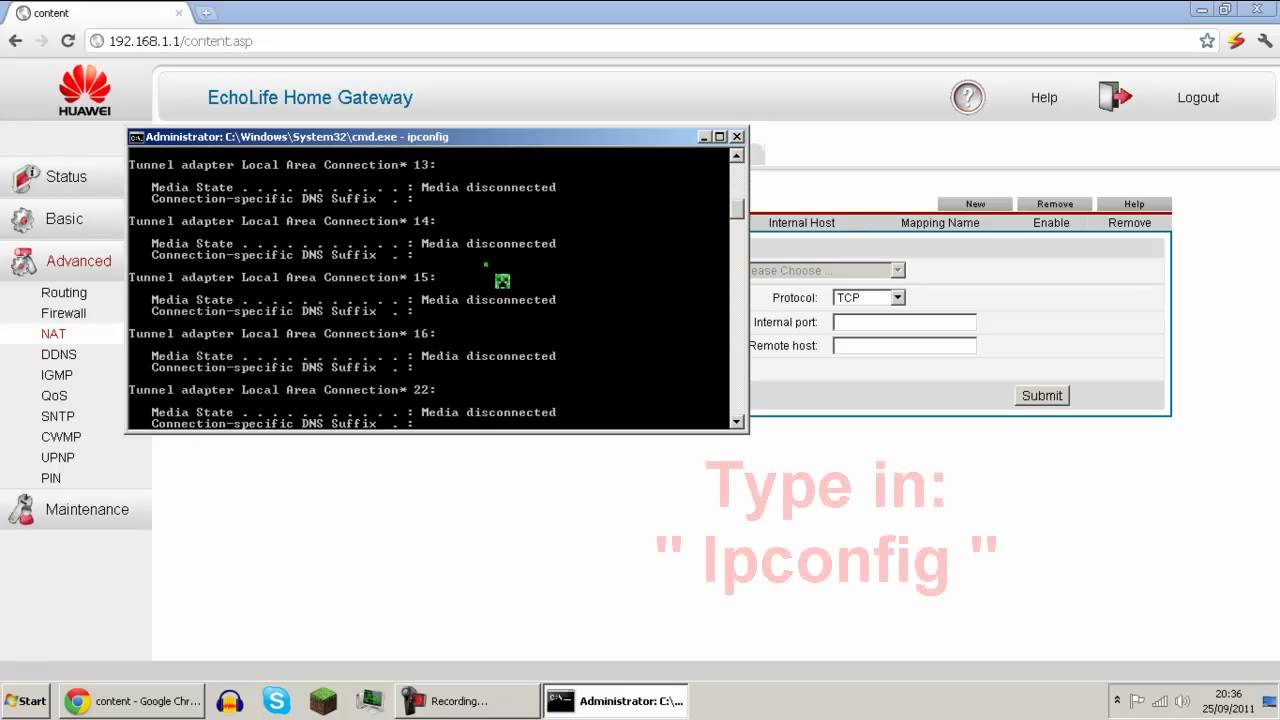The width and height of the screenshot is (1280, 720).
Task: Click the browser Back arrow
Action: point(15,41)
